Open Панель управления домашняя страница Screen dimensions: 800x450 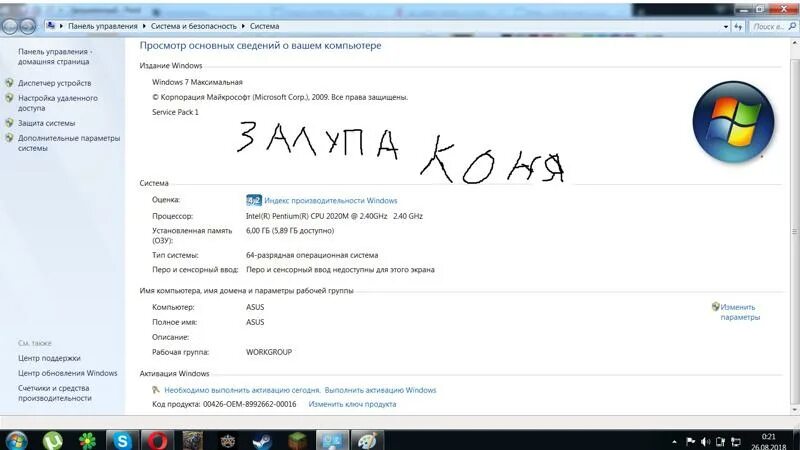(55, 56)
